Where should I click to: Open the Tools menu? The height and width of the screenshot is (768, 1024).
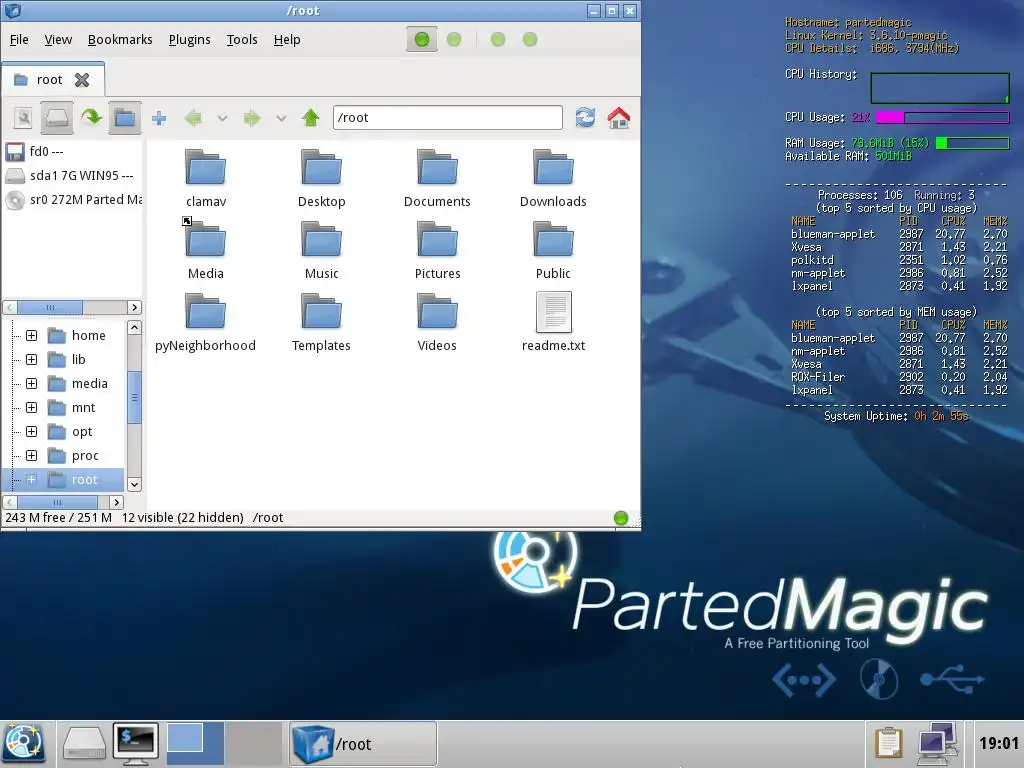242,40
